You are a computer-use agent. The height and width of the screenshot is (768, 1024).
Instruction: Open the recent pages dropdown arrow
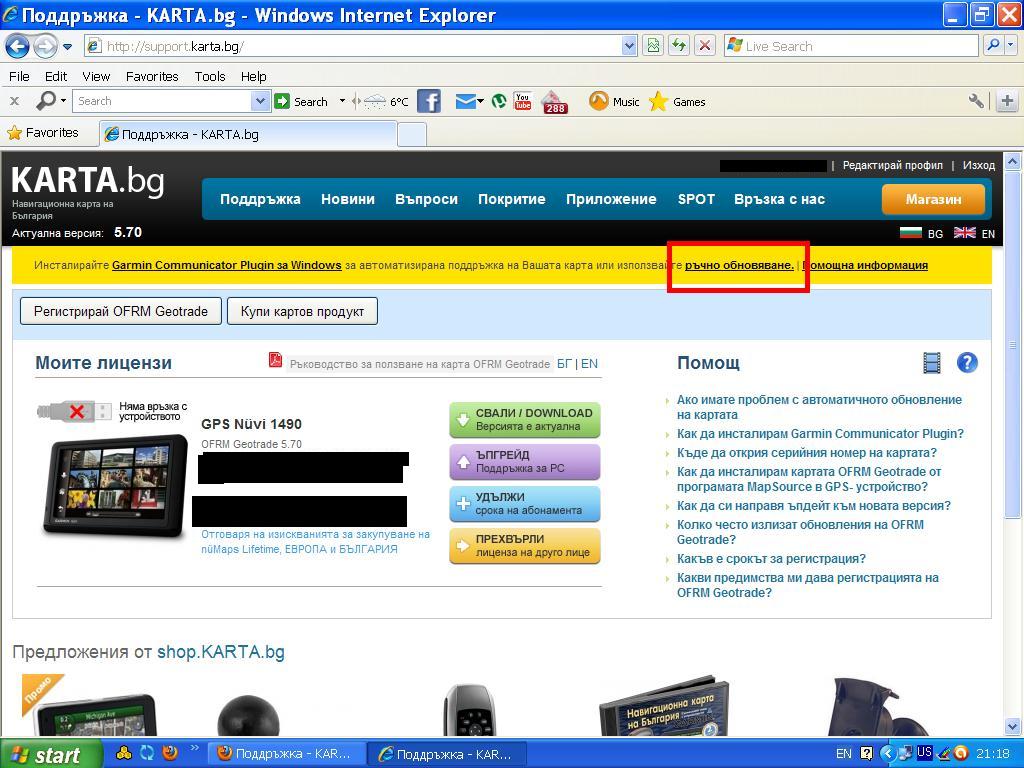tap(67, 46)
